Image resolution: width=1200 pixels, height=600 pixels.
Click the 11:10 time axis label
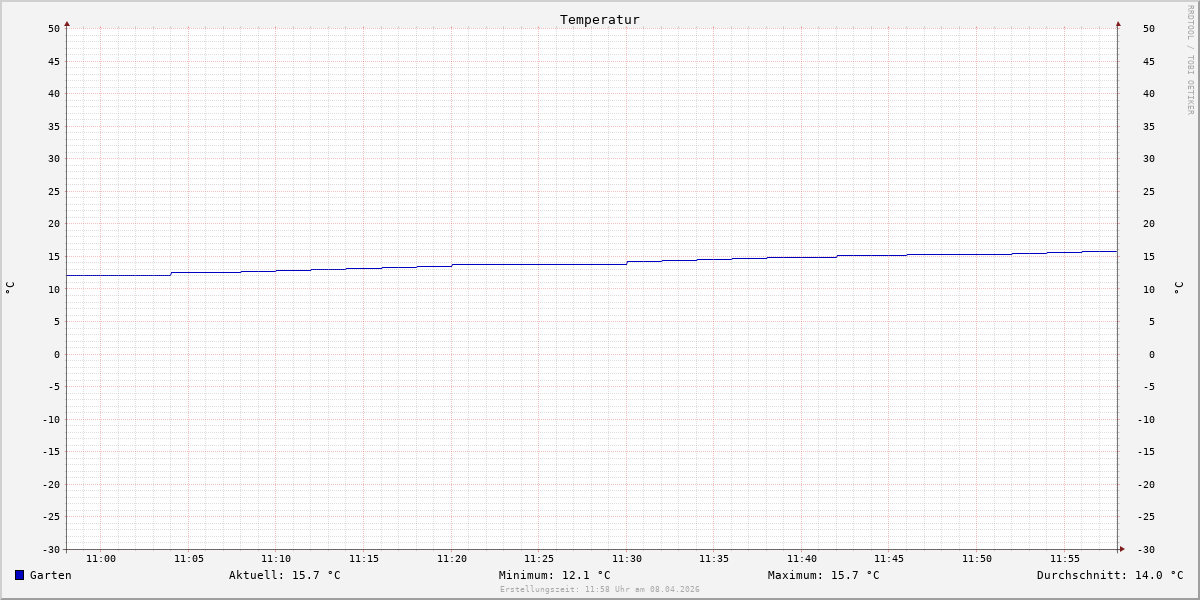point(276,559)
